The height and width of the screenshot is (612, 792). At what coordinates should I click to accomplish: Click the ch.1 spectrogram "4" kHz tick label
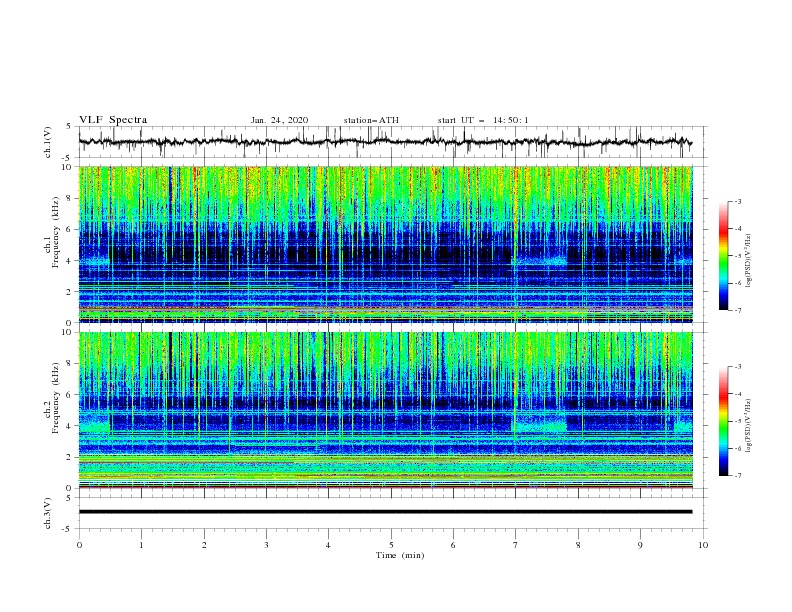pos(70,261)
